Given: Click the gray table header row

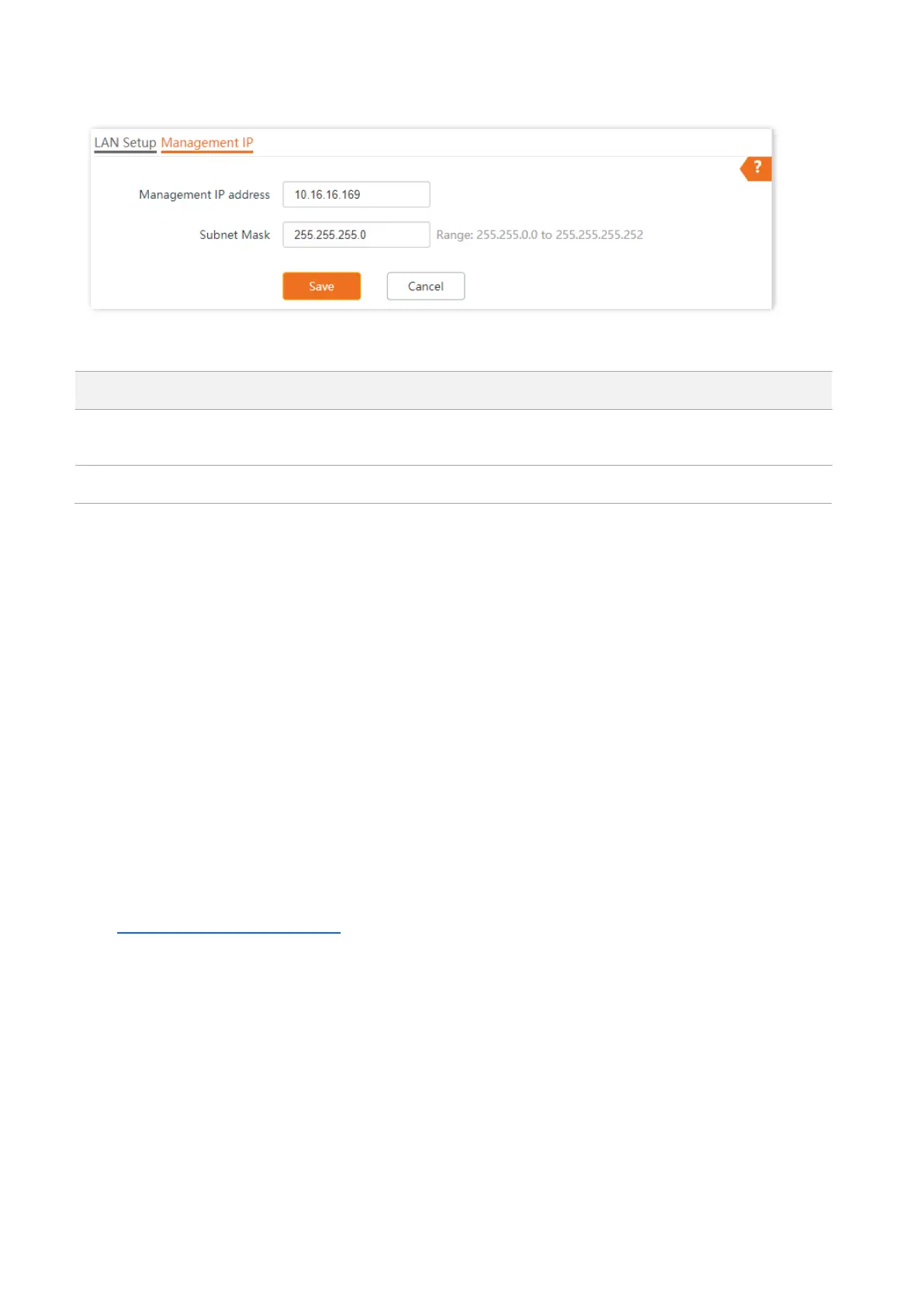Looking at the screenshot, I should (x=453, y=390).
